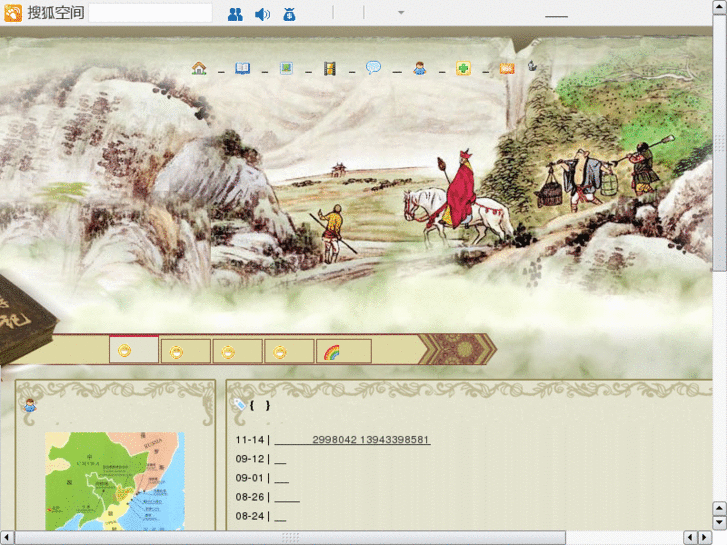
Task: Click the money bag icon
Action: 289,14
